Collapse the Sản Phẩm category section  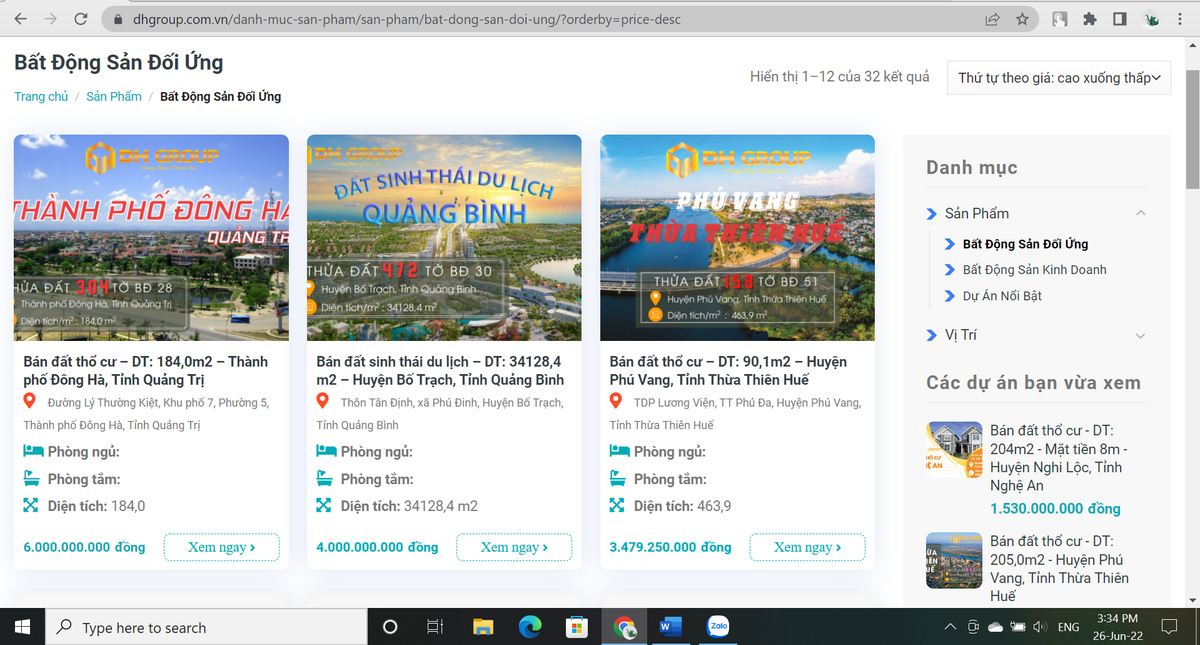pos(1140,213)
